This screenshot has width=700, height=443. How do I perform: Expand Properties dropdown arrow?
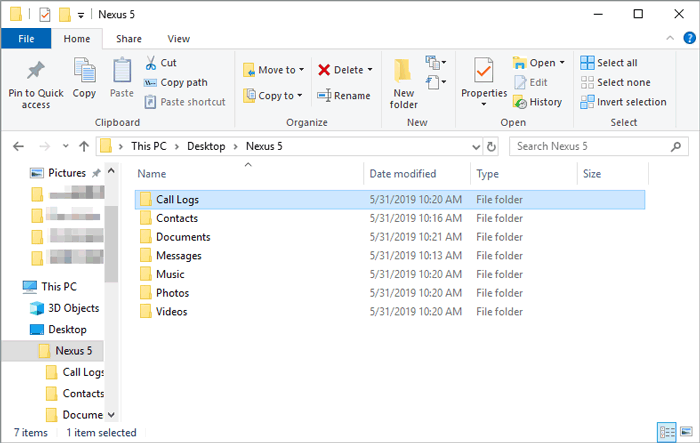(x=484, y=104)
